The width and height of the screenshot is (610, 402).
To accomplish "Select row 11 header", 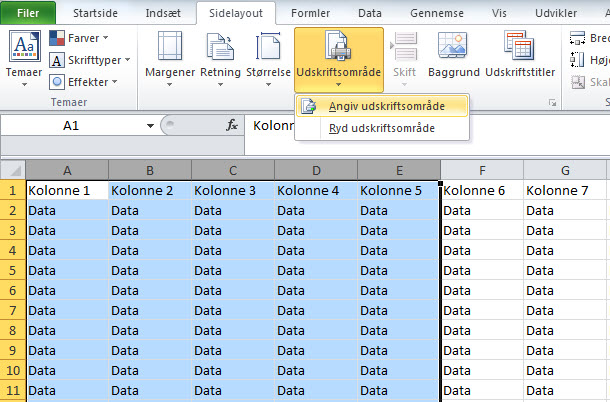I will click(13, 390).
